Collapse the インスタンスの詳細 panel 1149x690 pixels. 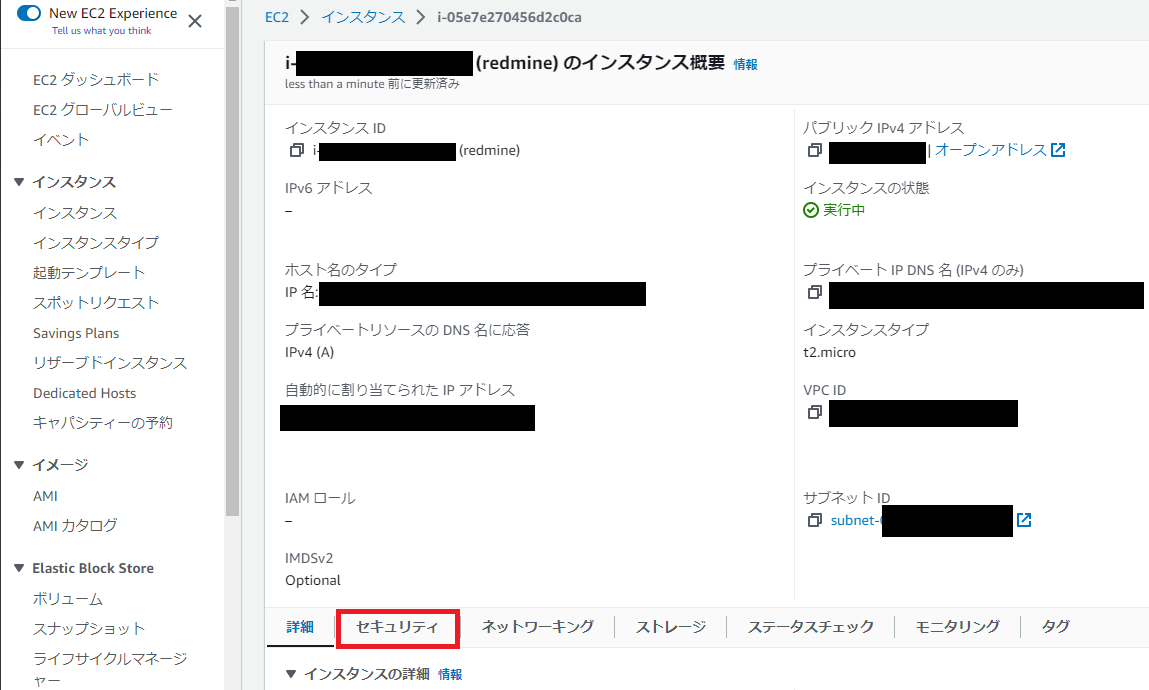click(291, 674)
